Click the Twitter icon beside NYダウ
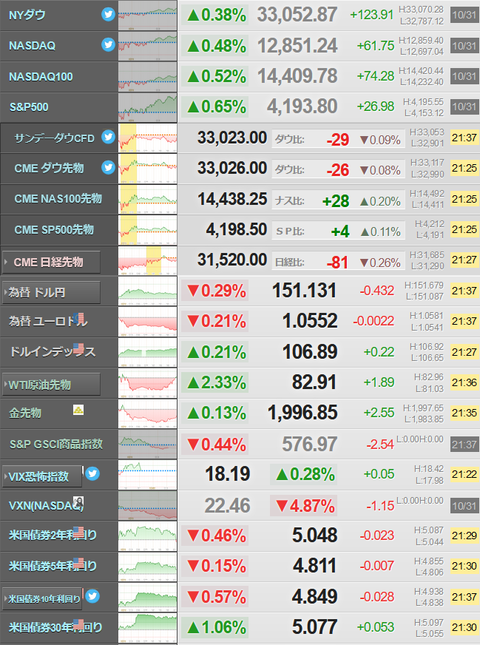This screenshot has width=480, height=645. (108, 14)
